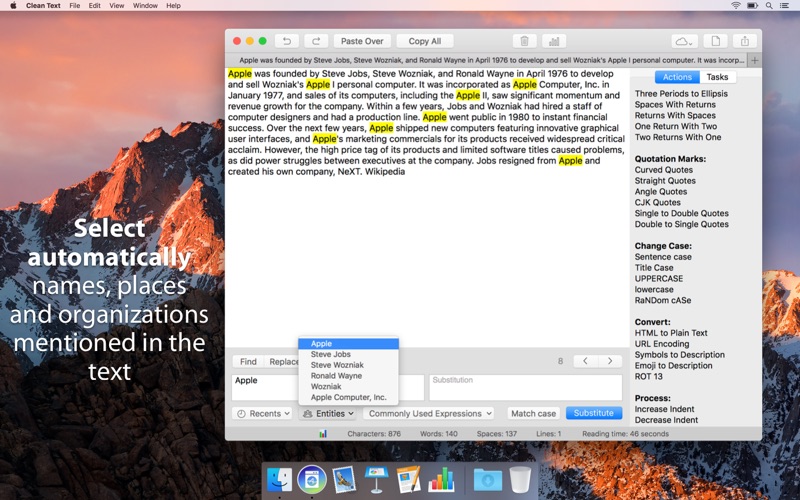
Task: Open Keynote from the Dock
Action: pos(377,480)
